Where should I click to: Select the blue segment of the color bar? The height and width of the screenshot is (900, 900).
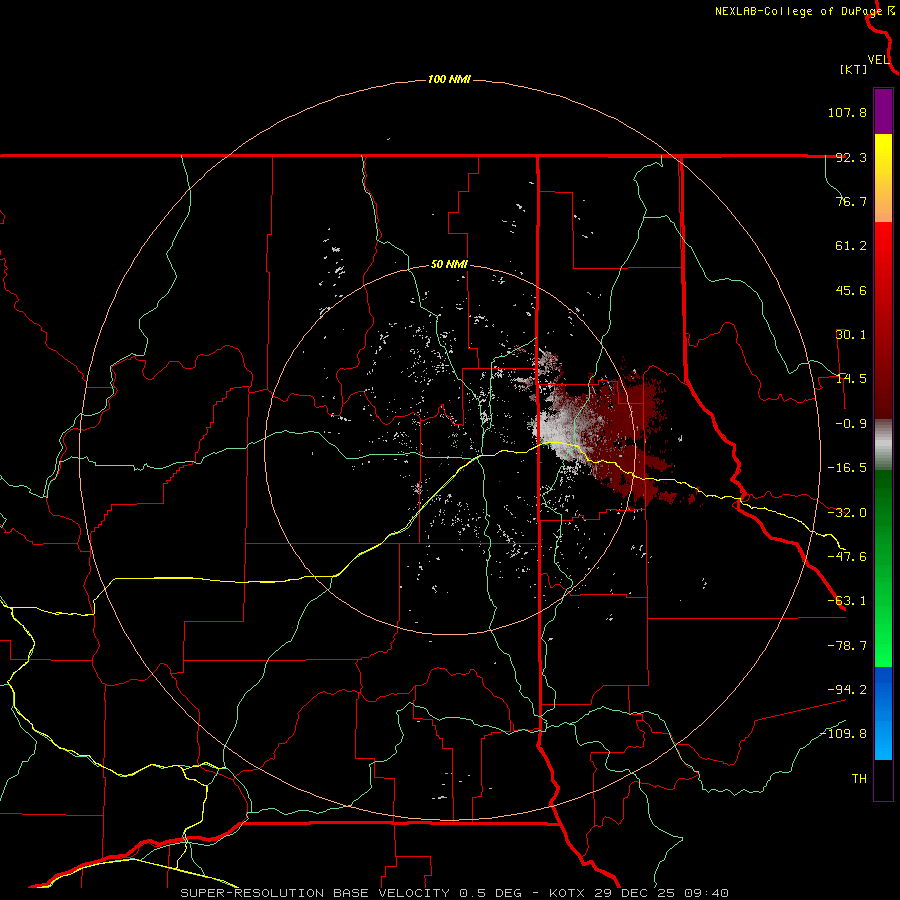point(883,713)
